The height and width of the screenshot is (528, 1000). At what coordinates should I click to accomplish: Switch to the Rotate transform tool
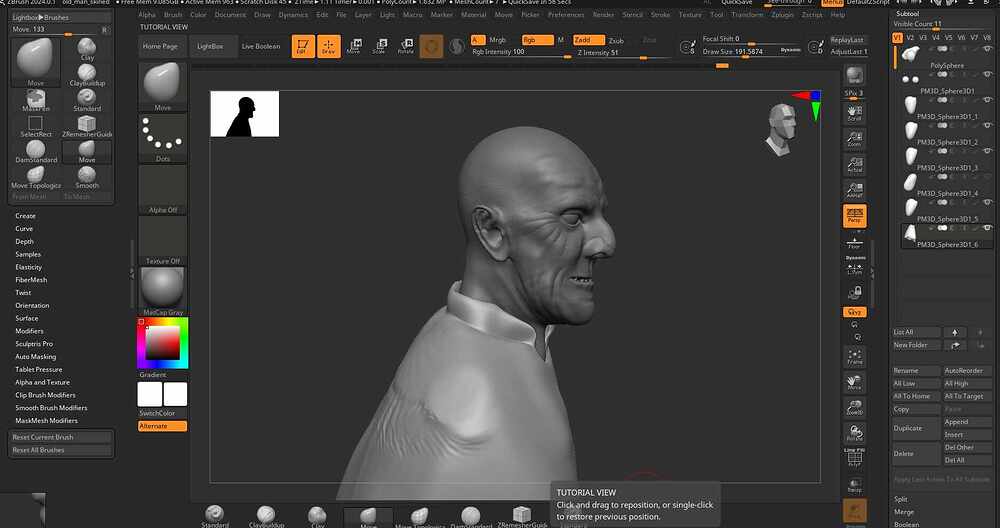tap(406, 46)
